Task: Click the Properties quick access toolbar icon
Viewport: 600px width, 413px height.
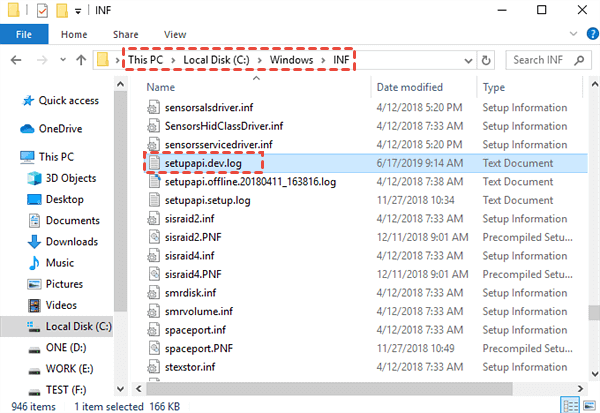Action: 42,10
